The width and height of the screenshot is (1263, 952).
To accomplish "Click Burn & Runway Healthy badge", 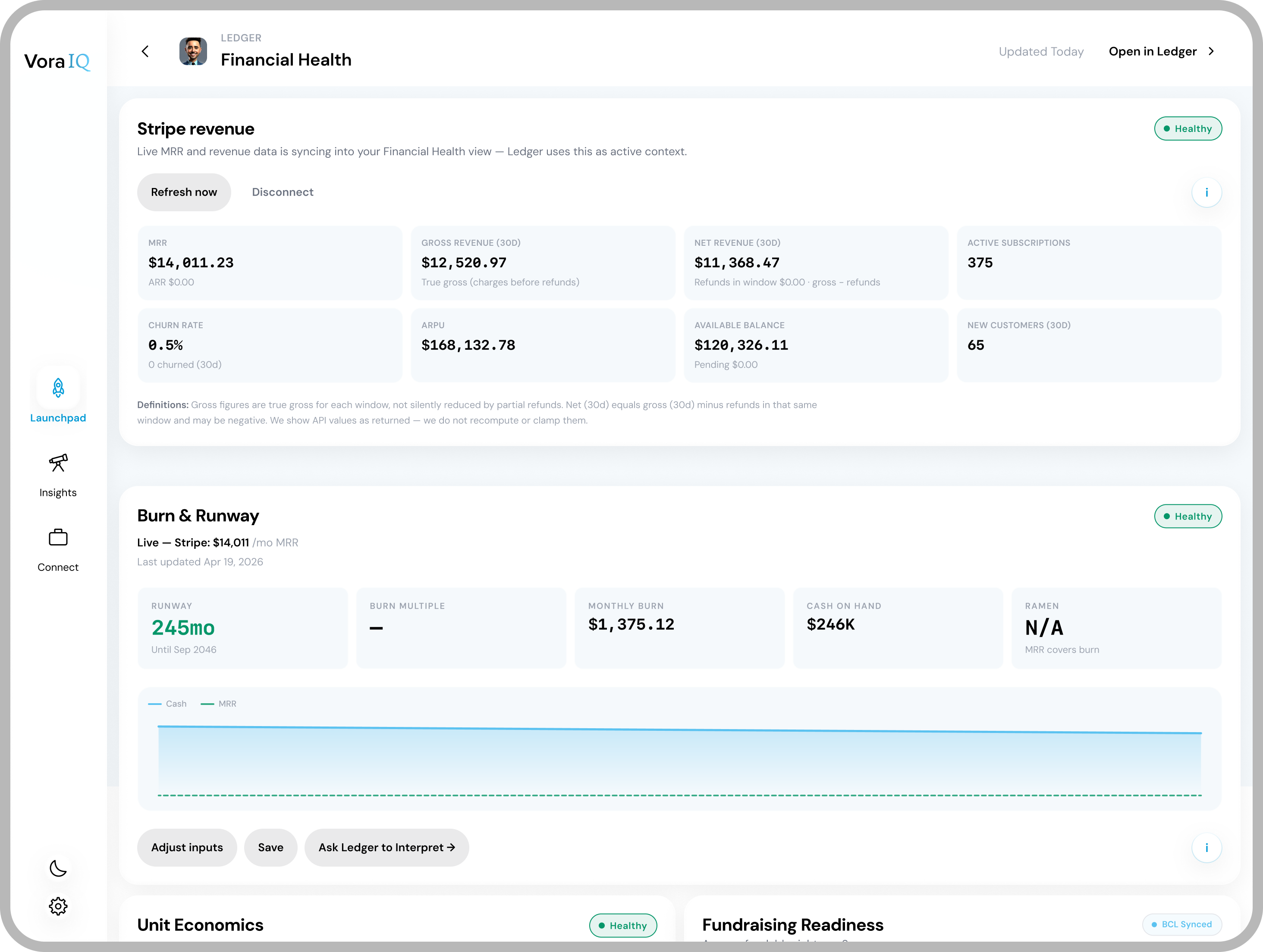I will (x=1188, y=516).
